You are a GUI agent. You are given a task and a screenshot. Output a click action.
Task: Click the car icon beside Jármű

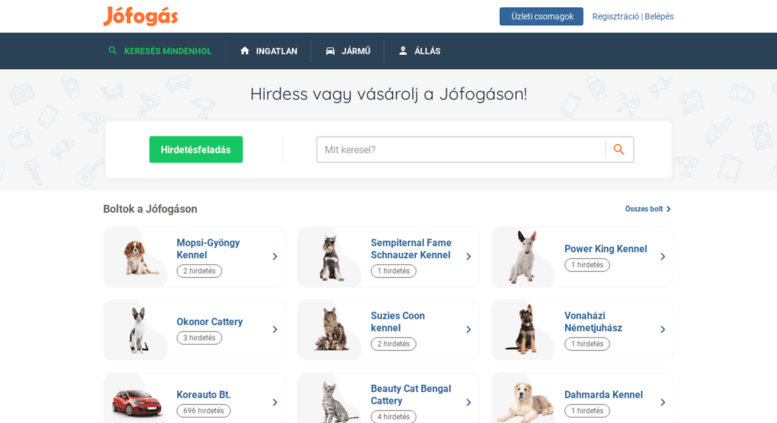(x=330, y=51)
